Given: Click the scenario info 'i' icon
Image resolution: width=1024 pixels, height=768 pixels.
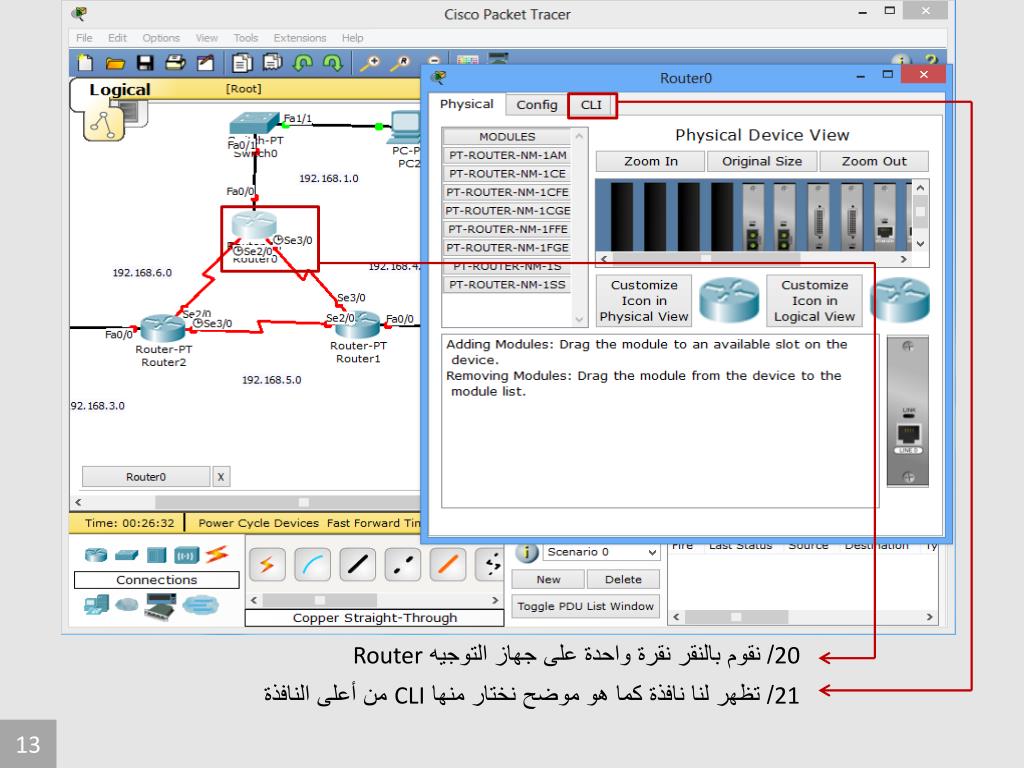Looking at the screenshot, I should click(x=526, y=552).
